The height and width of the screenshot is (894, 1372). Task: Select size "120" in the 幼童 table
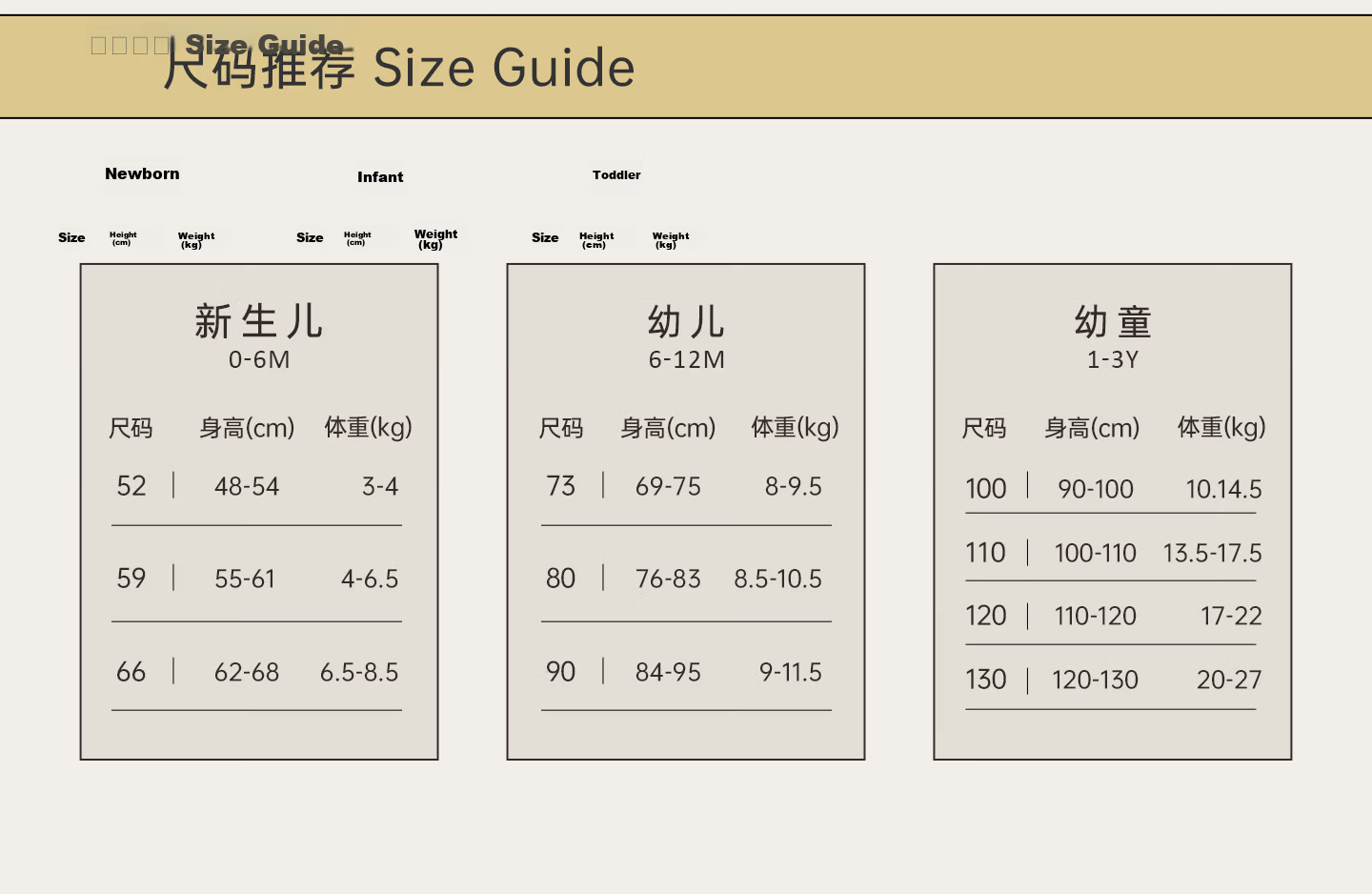click(x=986, y=616)
